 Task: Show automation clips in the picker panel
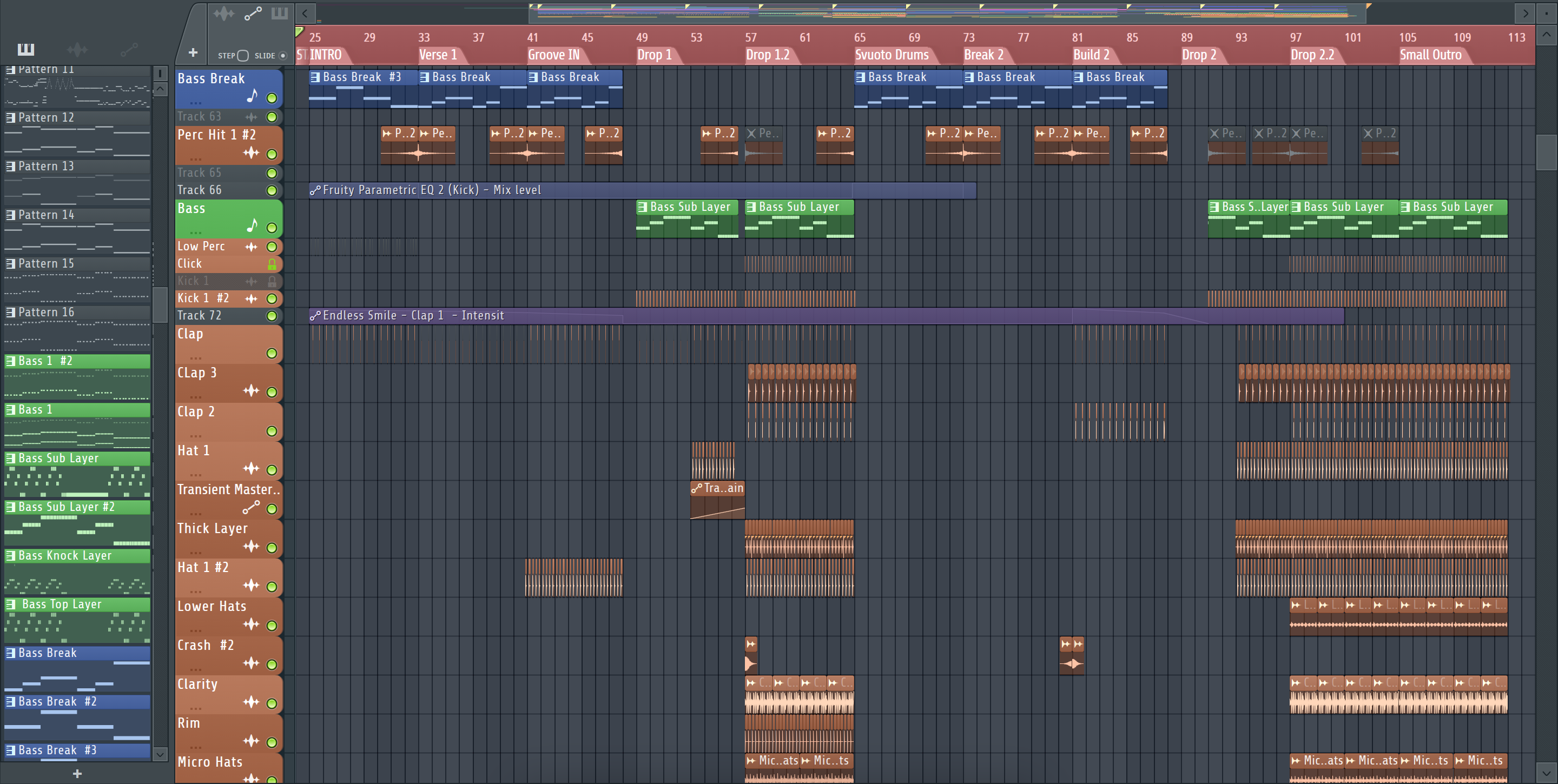(x=129, y=49)
